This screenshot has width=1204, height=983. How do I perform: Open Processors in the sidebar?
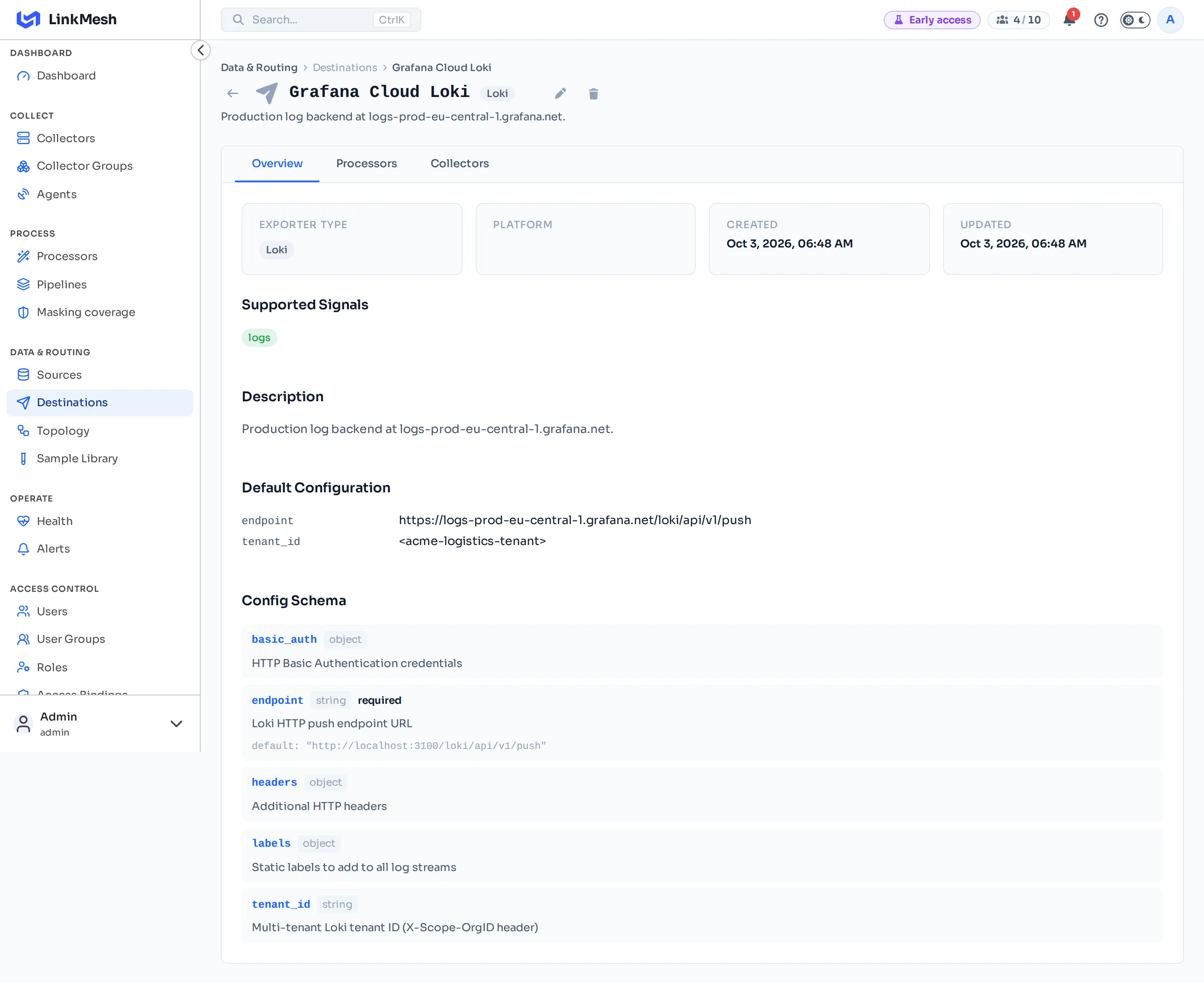pyautogui.click(x=99, y=257)
